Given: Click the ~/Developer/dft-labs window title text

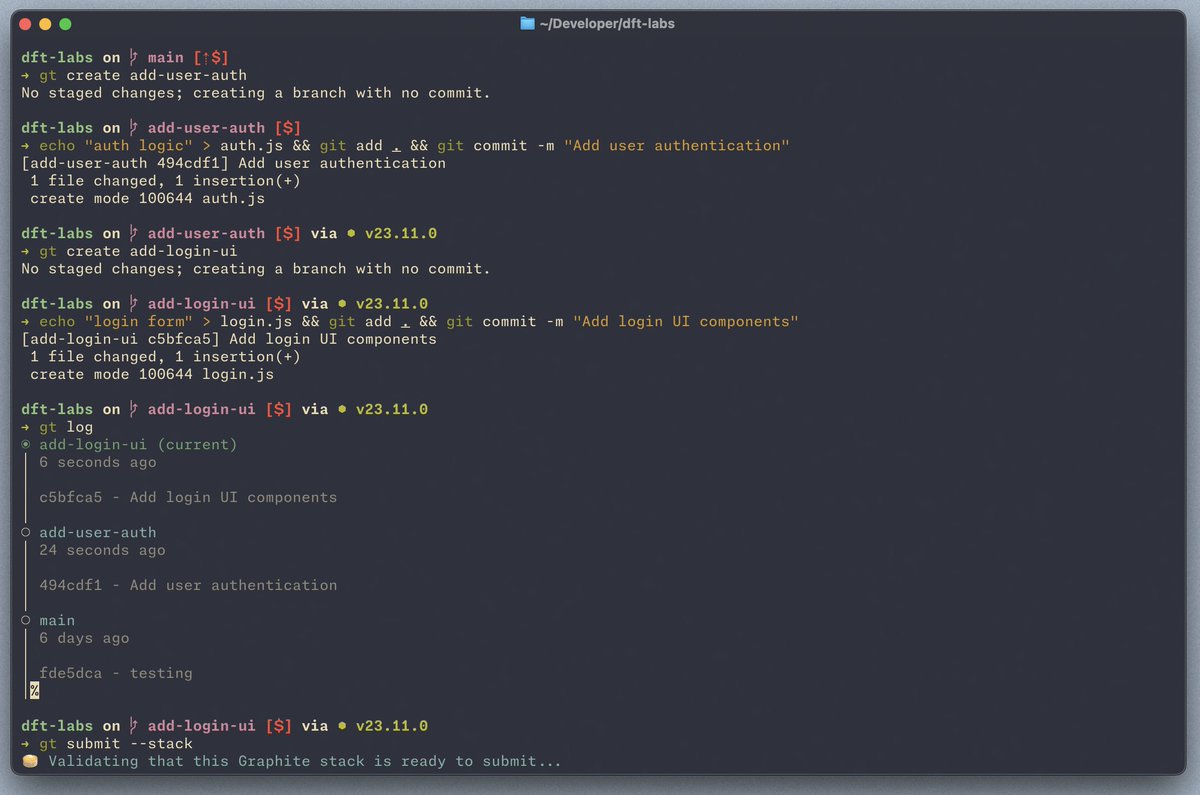Looking at the screenshot, I should coord(607,23).
